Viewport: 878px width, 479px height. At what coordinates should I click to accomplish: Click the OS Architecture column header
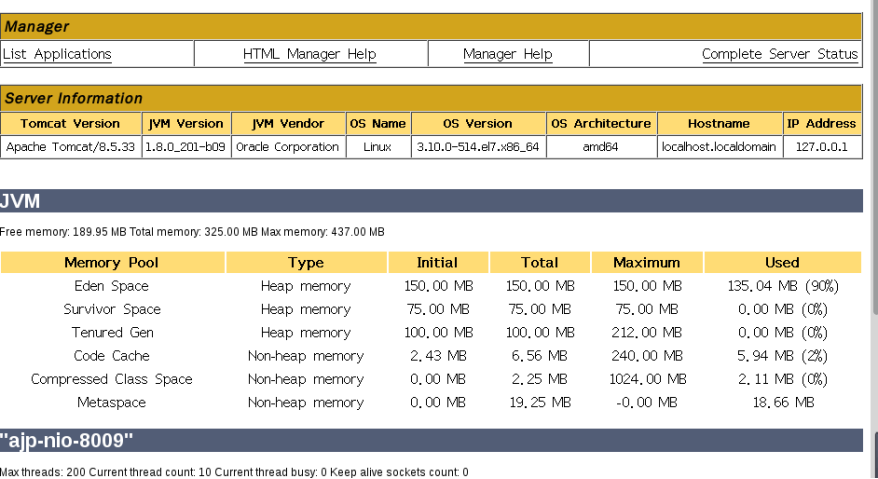click(601, 124)
